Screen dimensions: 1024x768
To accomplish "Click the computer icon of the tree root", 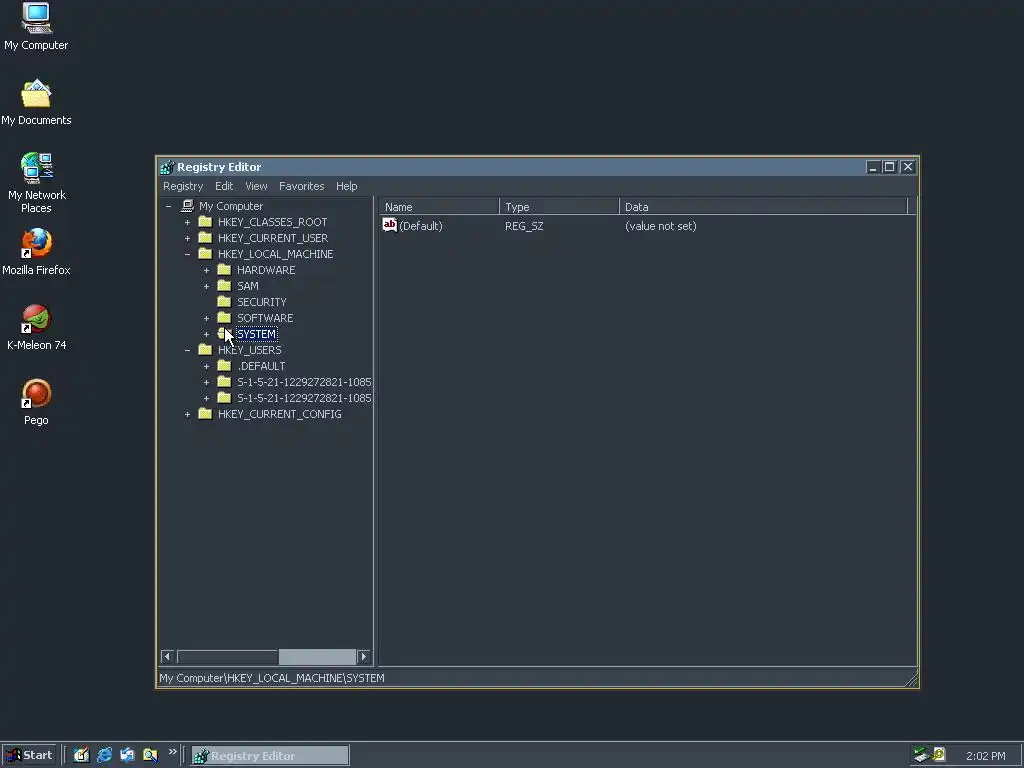I will 187,206.
